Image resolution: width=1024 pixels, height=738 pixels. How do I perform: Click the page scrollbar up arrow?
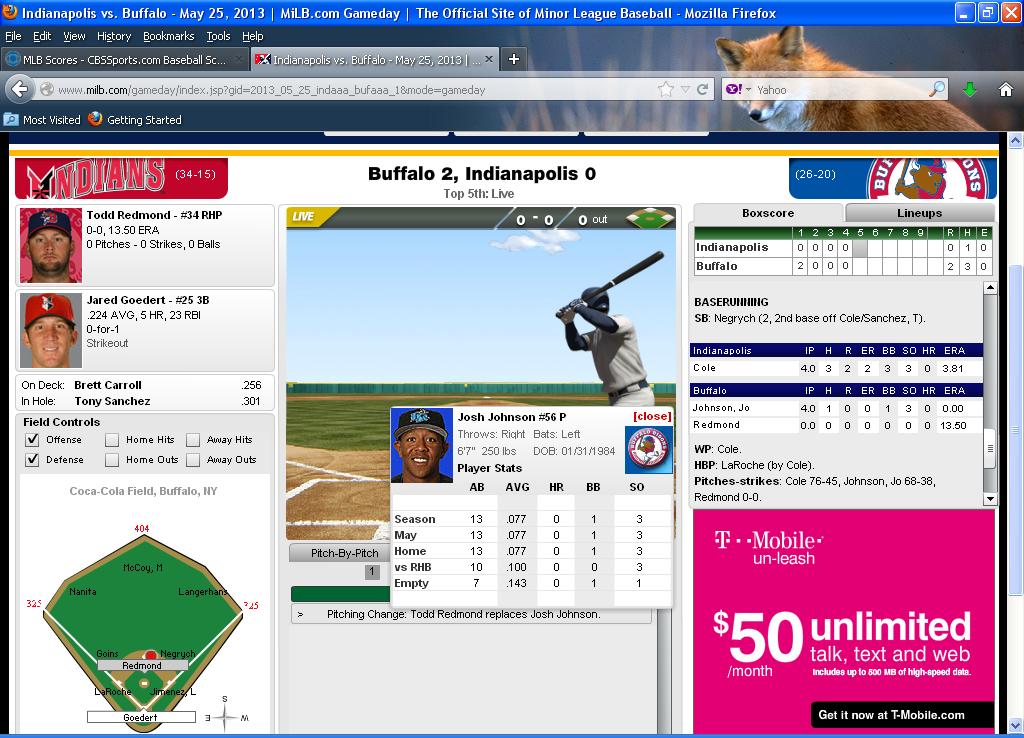[1016, 140]
